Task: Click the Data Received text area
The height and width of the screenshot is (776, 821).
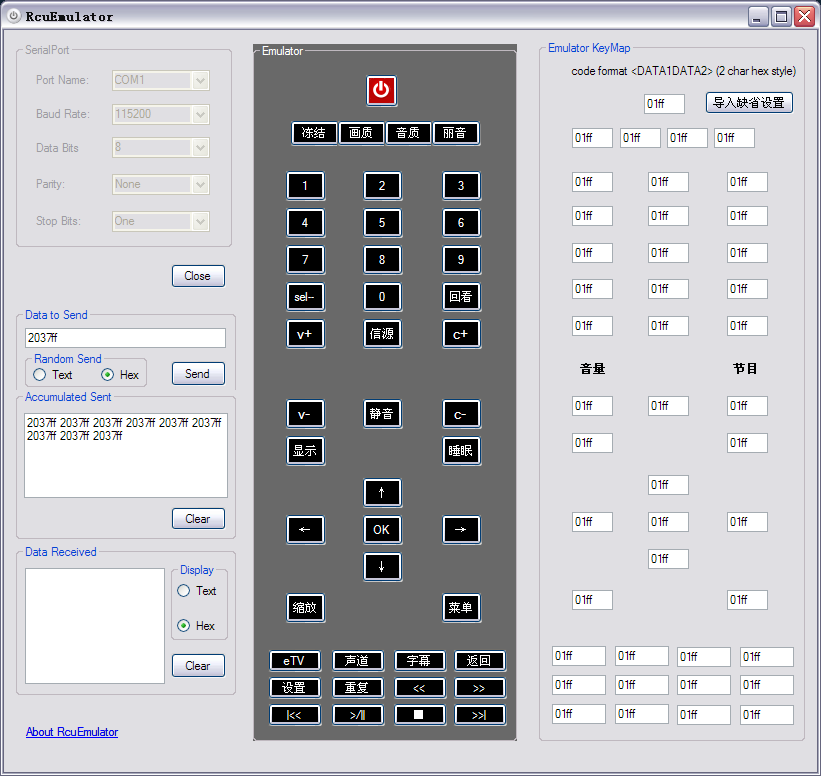Action: click(95, 626)
